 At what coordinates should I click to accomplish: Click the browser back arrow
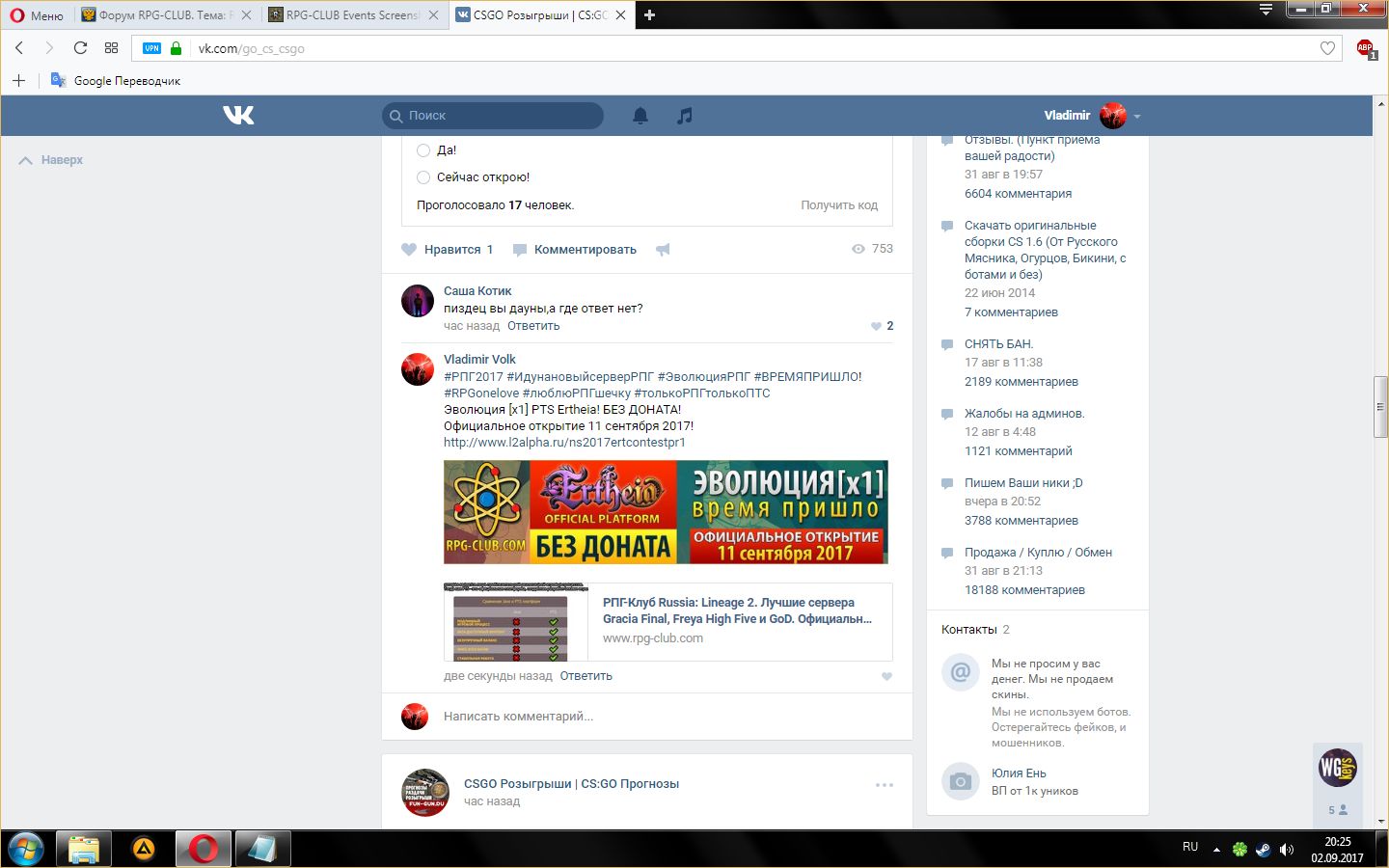pyautogui.click(x=19, y=47)
